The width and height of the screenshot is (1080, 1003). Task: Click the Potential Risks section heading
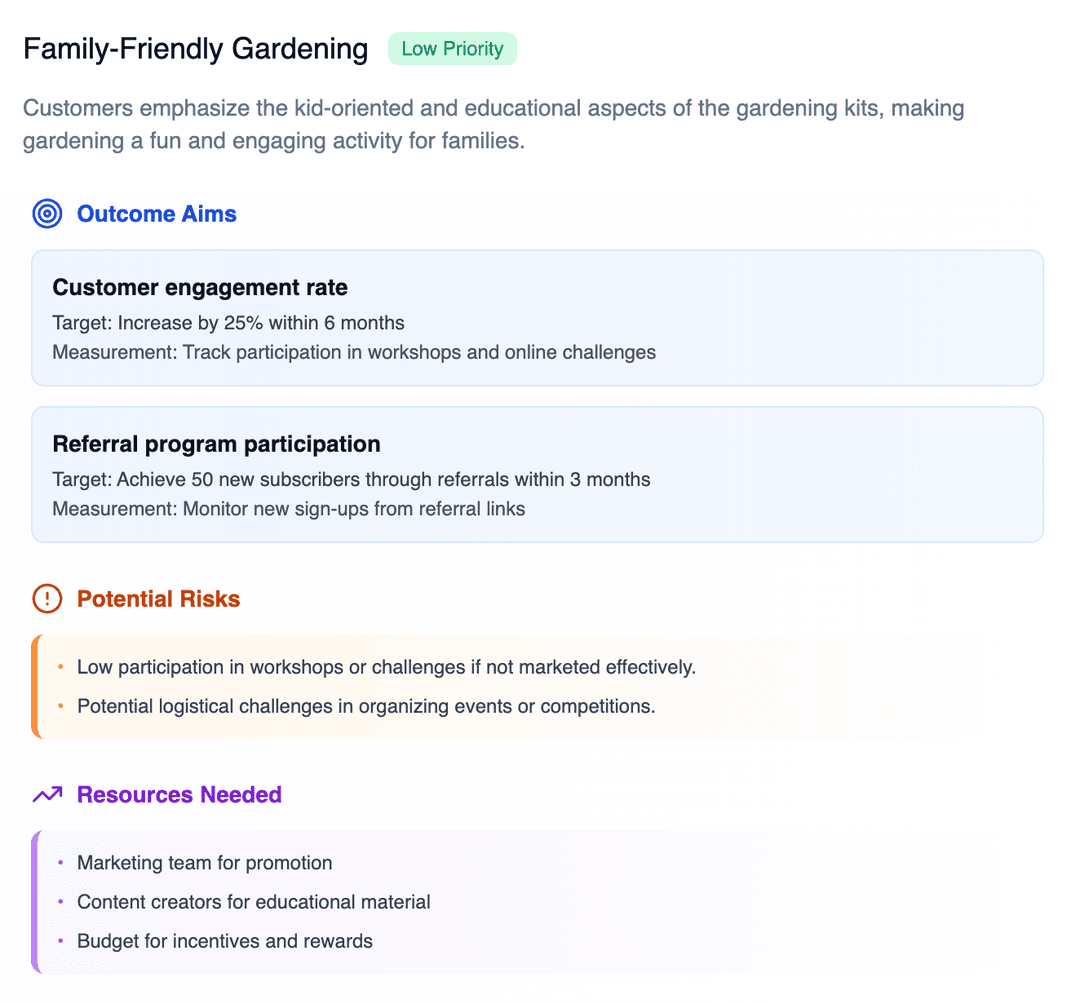click(158, 599)
